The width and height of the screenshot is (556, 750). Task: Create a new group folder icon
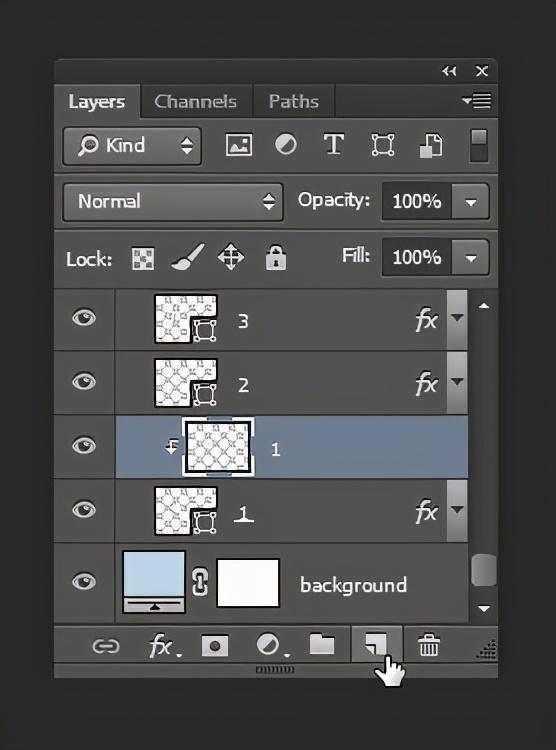(322, 644)
